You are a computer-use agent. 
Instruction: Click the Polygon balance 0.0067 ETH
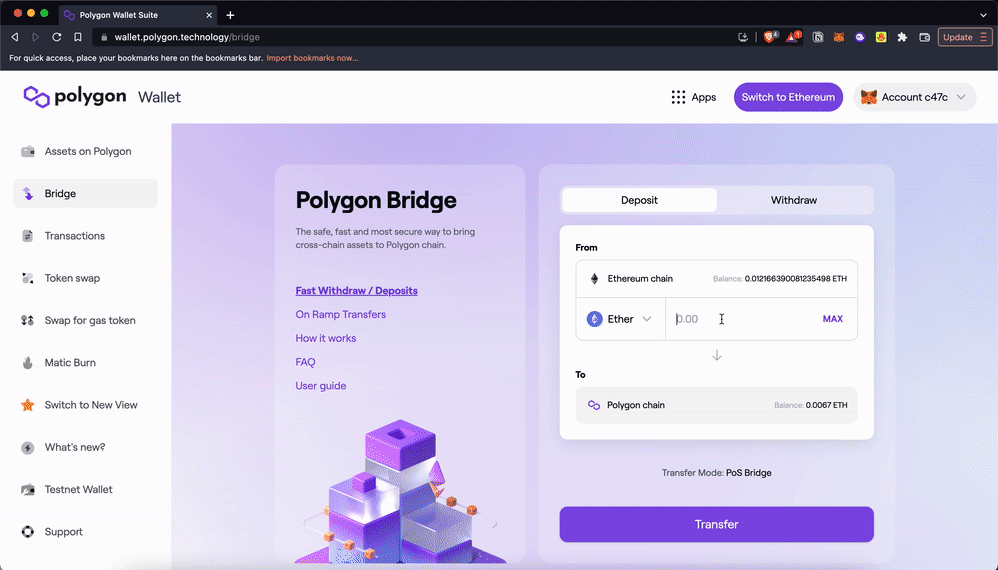coord(826,405)
